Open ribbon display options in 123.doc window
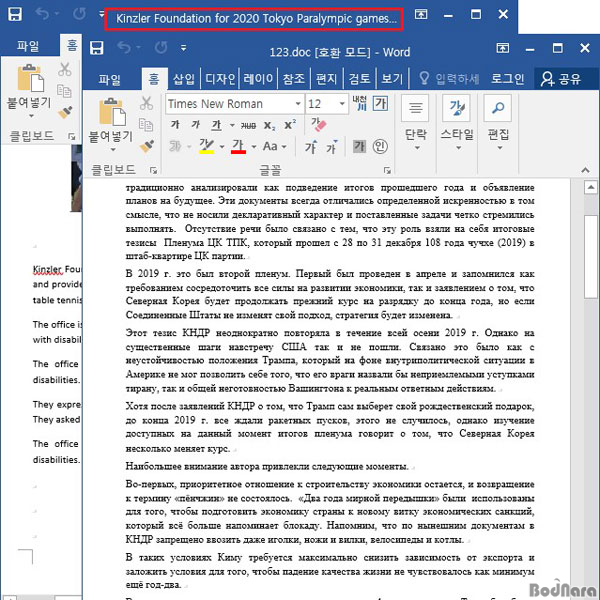The image size is (600, 600). [x=502, y=48]
